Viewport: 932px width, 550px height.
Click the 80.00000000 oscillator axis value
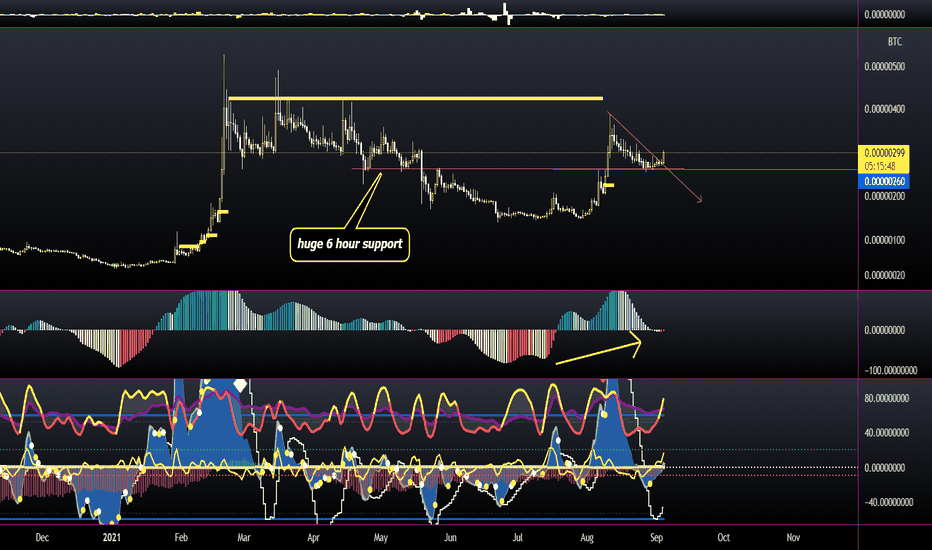(x=886, y=398)
